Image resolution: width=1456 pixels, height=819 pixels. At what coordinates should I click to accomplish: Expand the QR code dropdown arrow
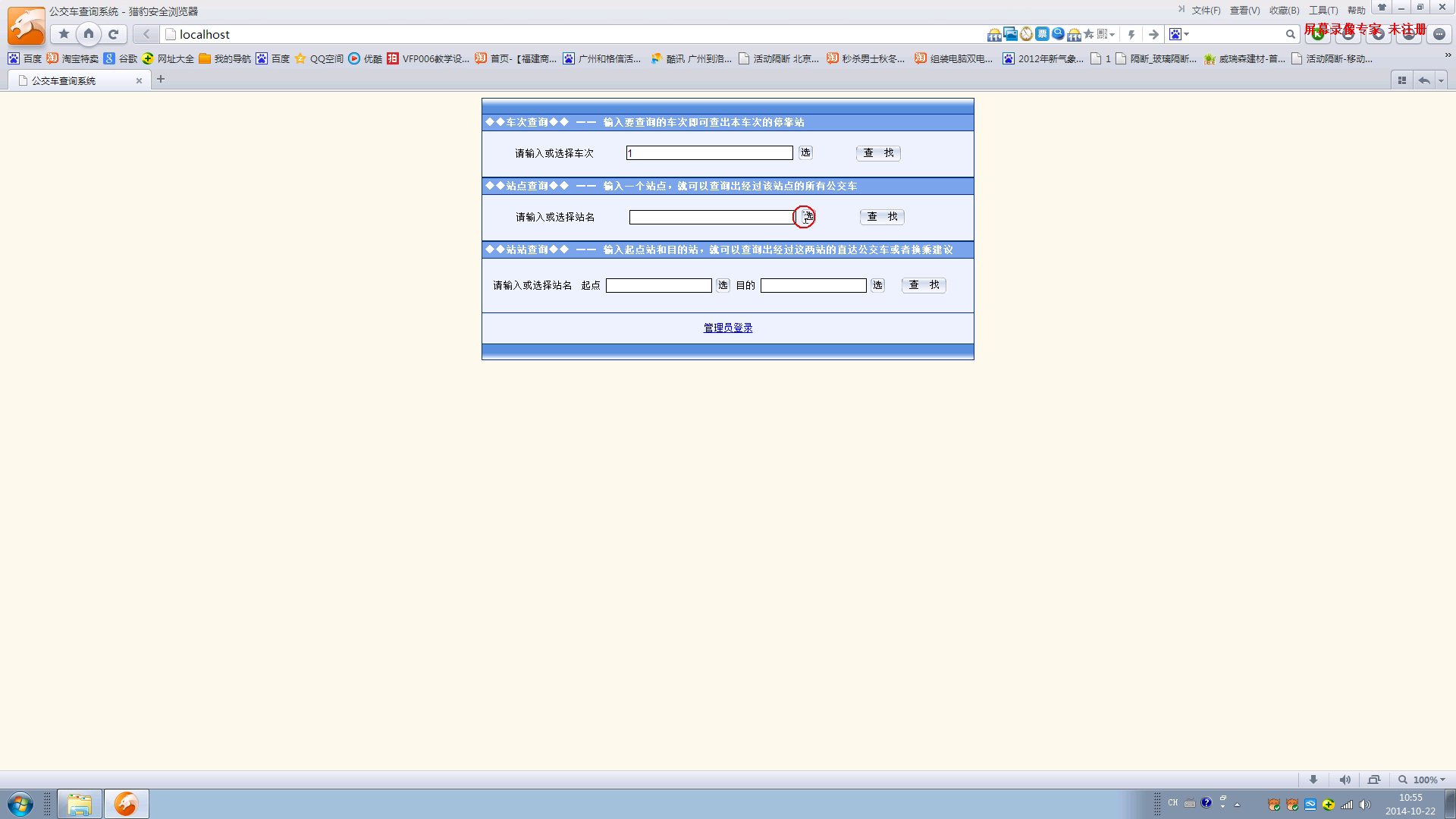tap(1112, 34)
